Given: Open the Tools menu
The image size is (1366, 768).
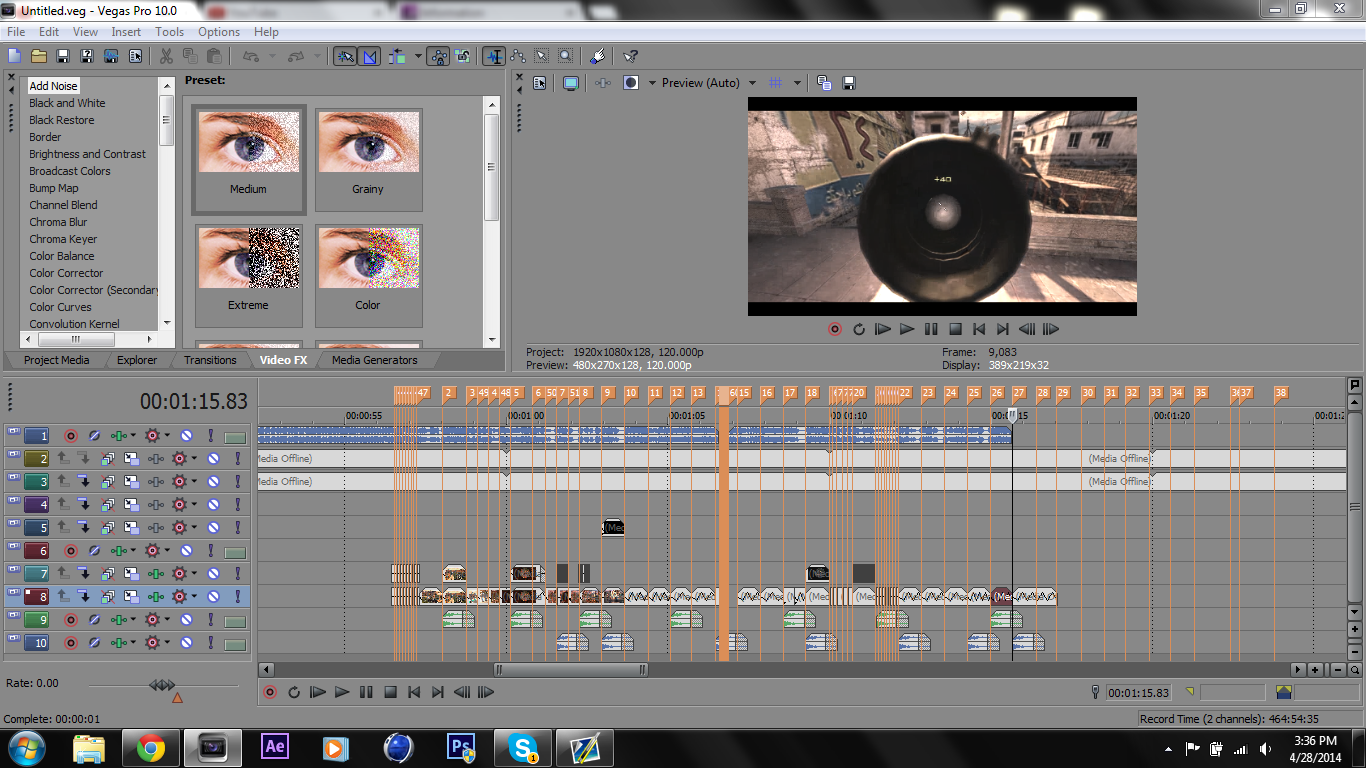Looking at the screenshot, I should (x=169, y=32).
